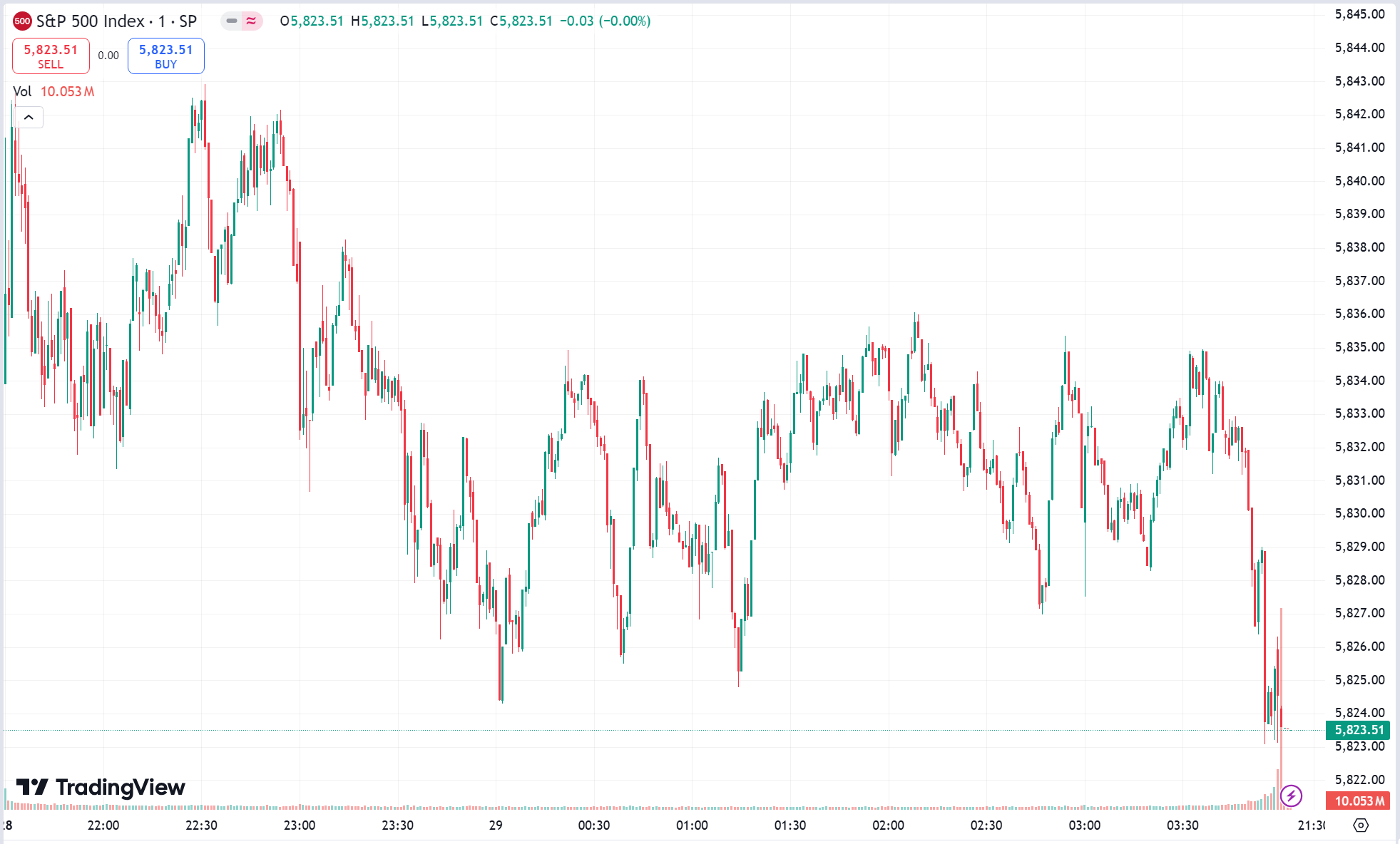
Task: Click the −0.03 (−0.00%) change value in the header
Action: (605, 21)
